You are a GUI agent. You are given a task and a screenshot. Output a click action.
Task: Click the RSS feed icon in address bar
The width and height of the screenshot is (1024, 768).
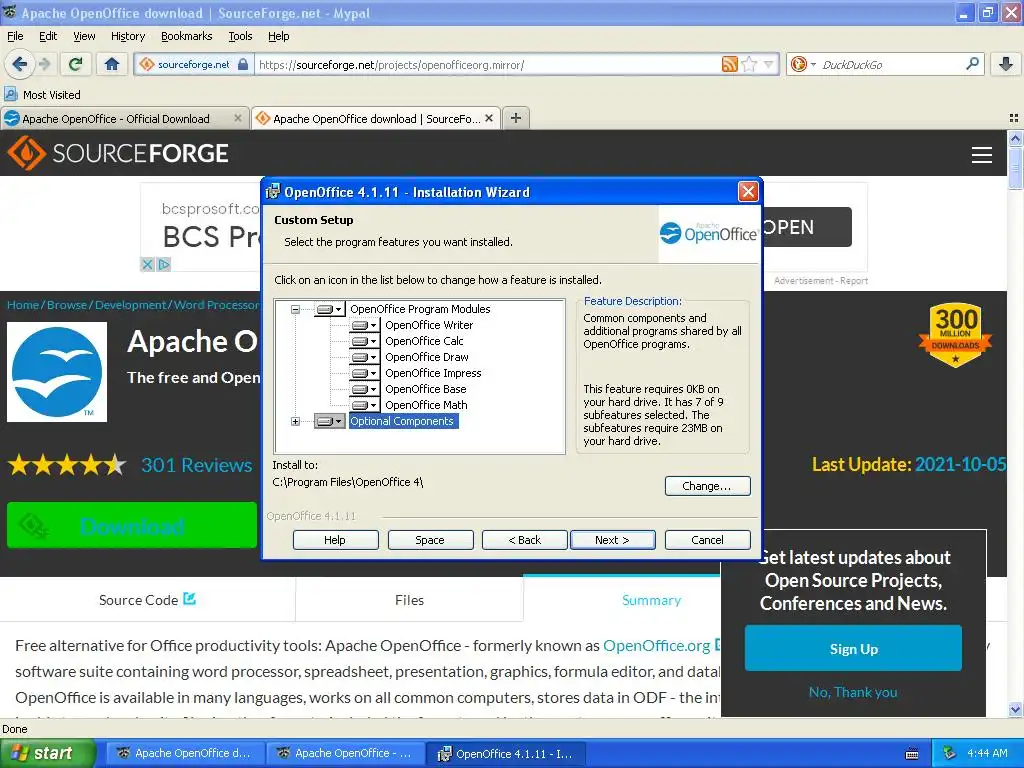729,64
